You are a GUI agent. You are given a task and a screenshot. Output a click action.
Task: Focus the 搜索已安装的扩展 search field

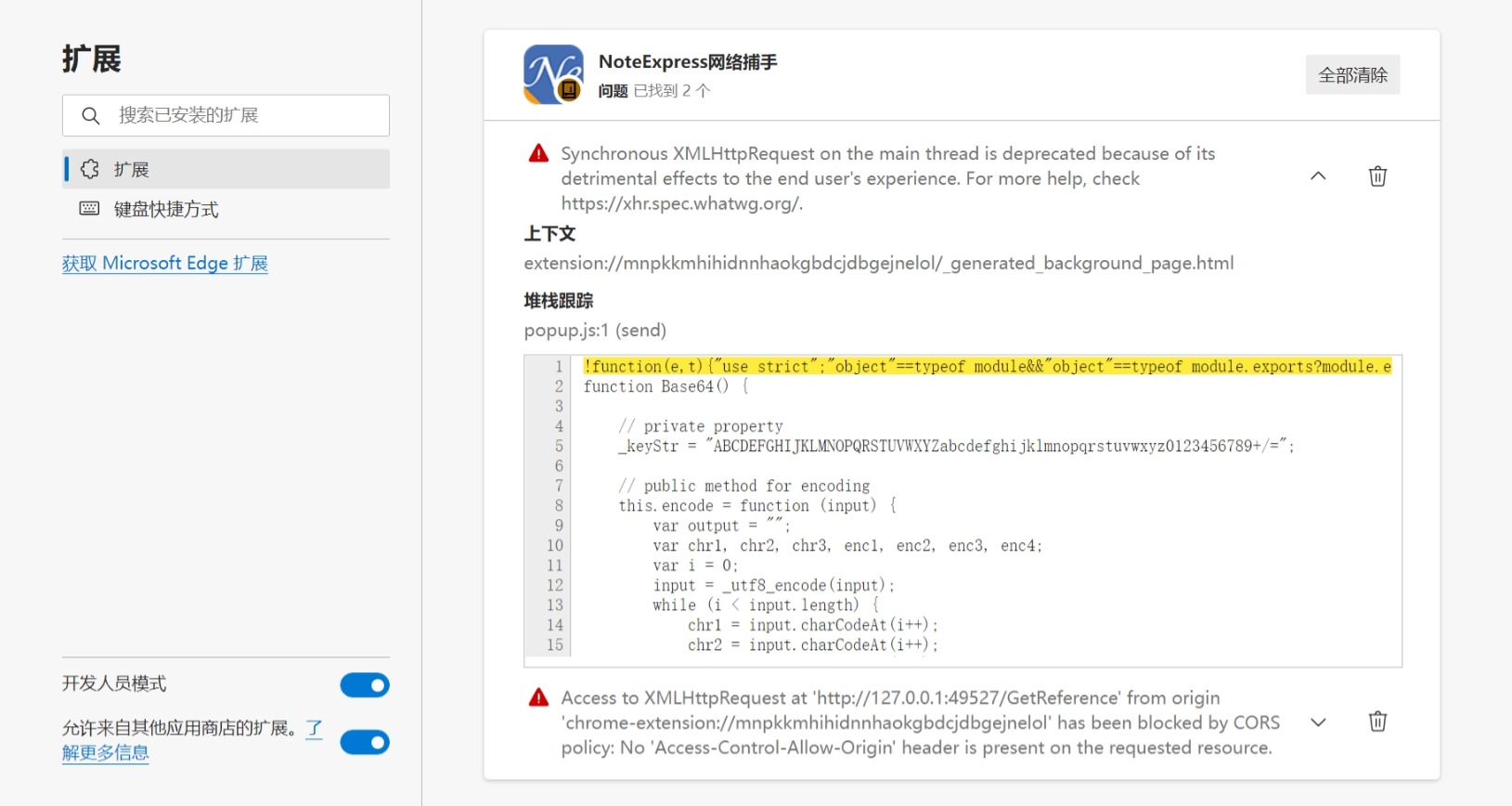pyautogui.click(x=226, y=116)
